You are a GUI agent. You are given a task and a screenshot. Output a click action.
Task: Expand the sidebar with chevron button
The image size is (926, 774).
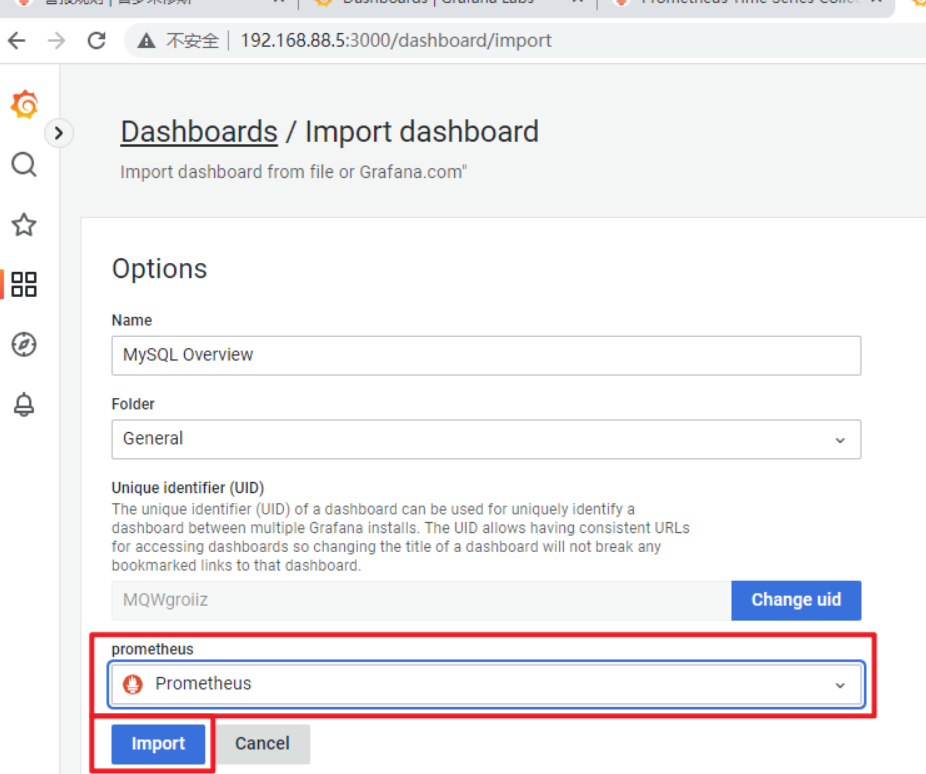tap(58, 133)
